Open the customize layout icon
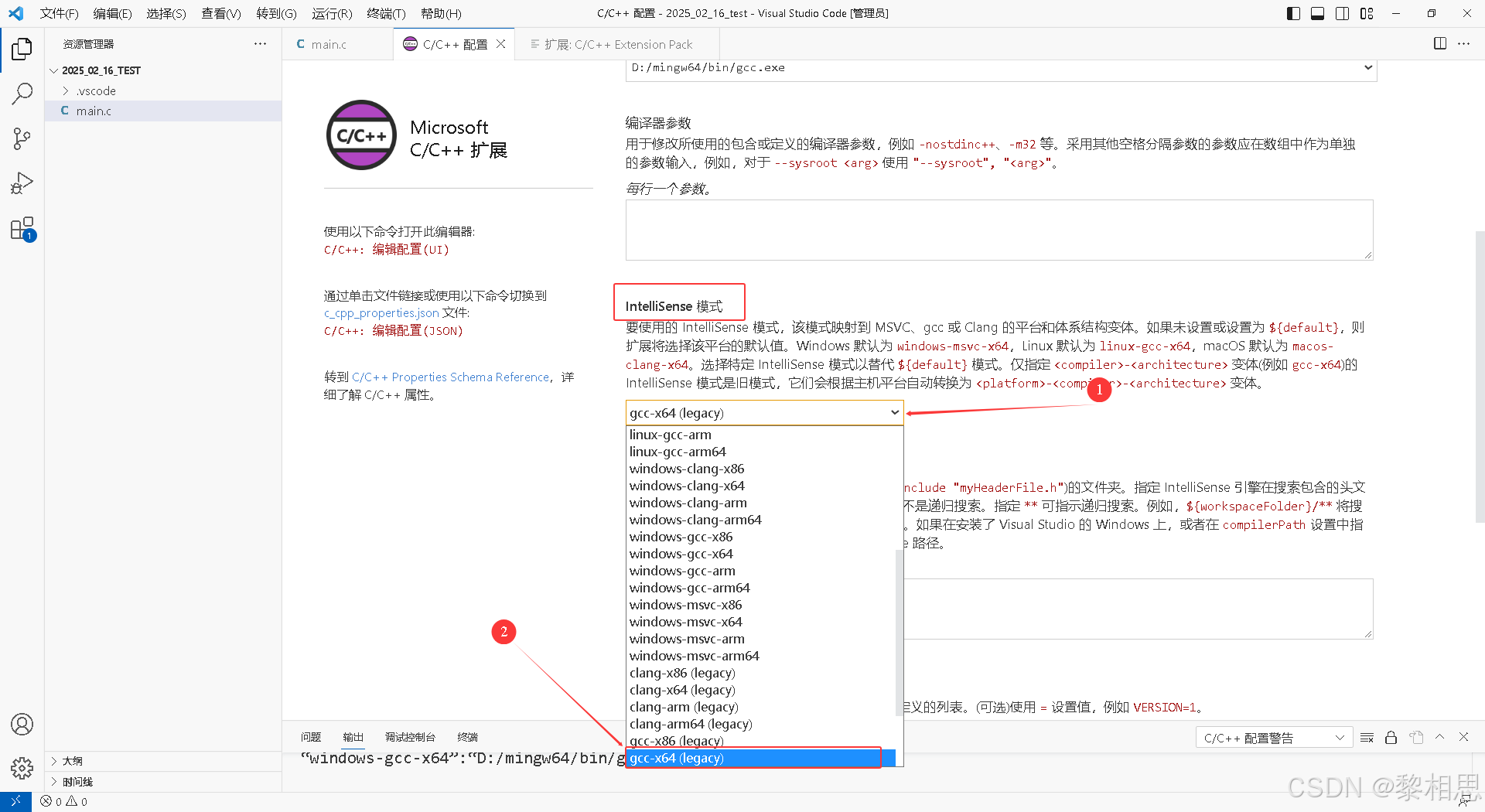The height and width of the screenshot is (812, 1485). tap(1367, 13)
